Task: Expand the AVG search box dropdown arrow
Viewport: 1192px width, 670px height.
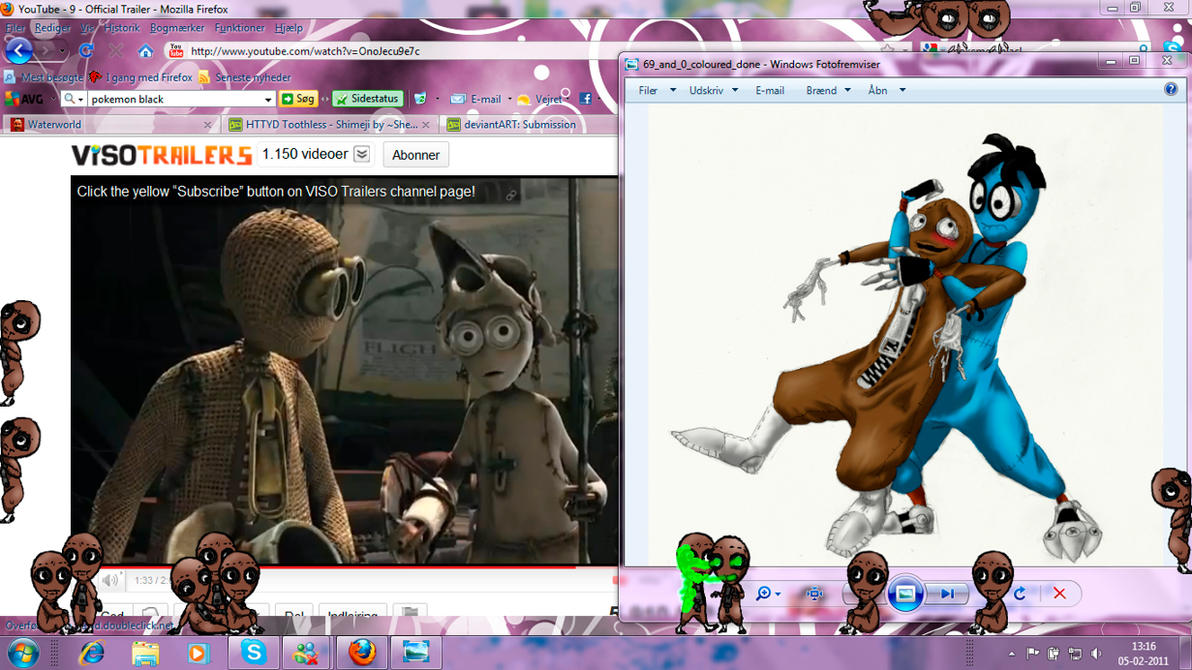Action: pyautogui.click(x=268, y=99)
